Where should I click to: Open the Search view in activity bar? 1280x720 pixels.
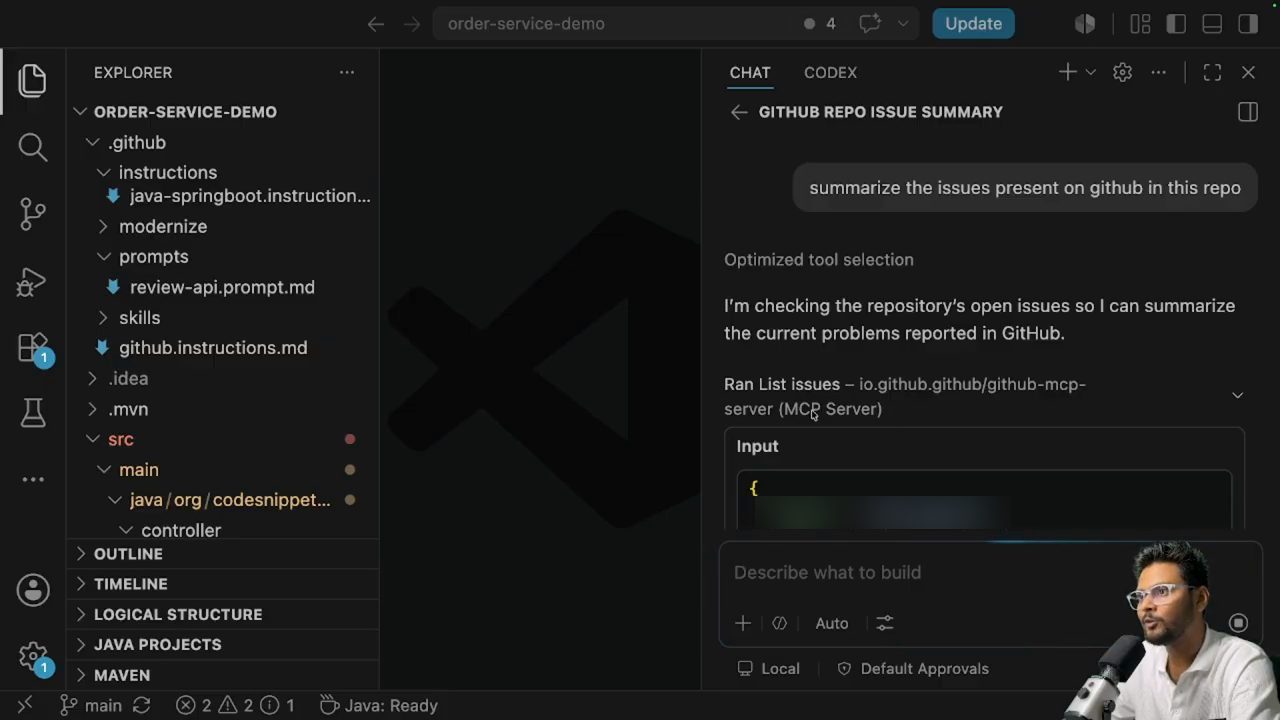coord(32,147)
